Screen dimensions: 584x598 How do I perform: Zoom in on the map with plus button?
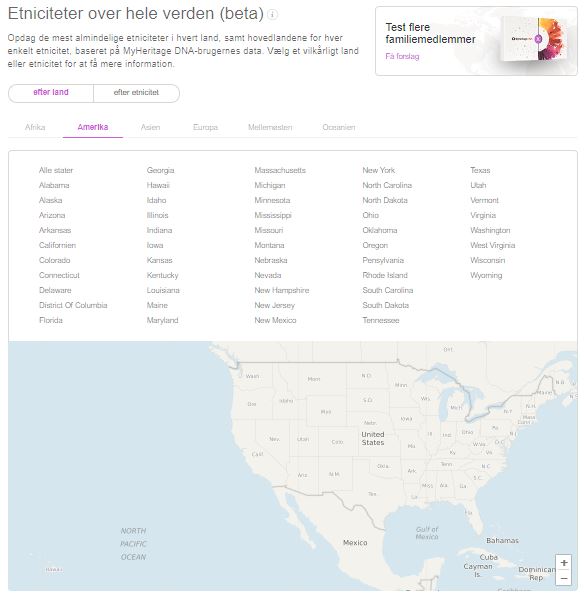(564, 563)
